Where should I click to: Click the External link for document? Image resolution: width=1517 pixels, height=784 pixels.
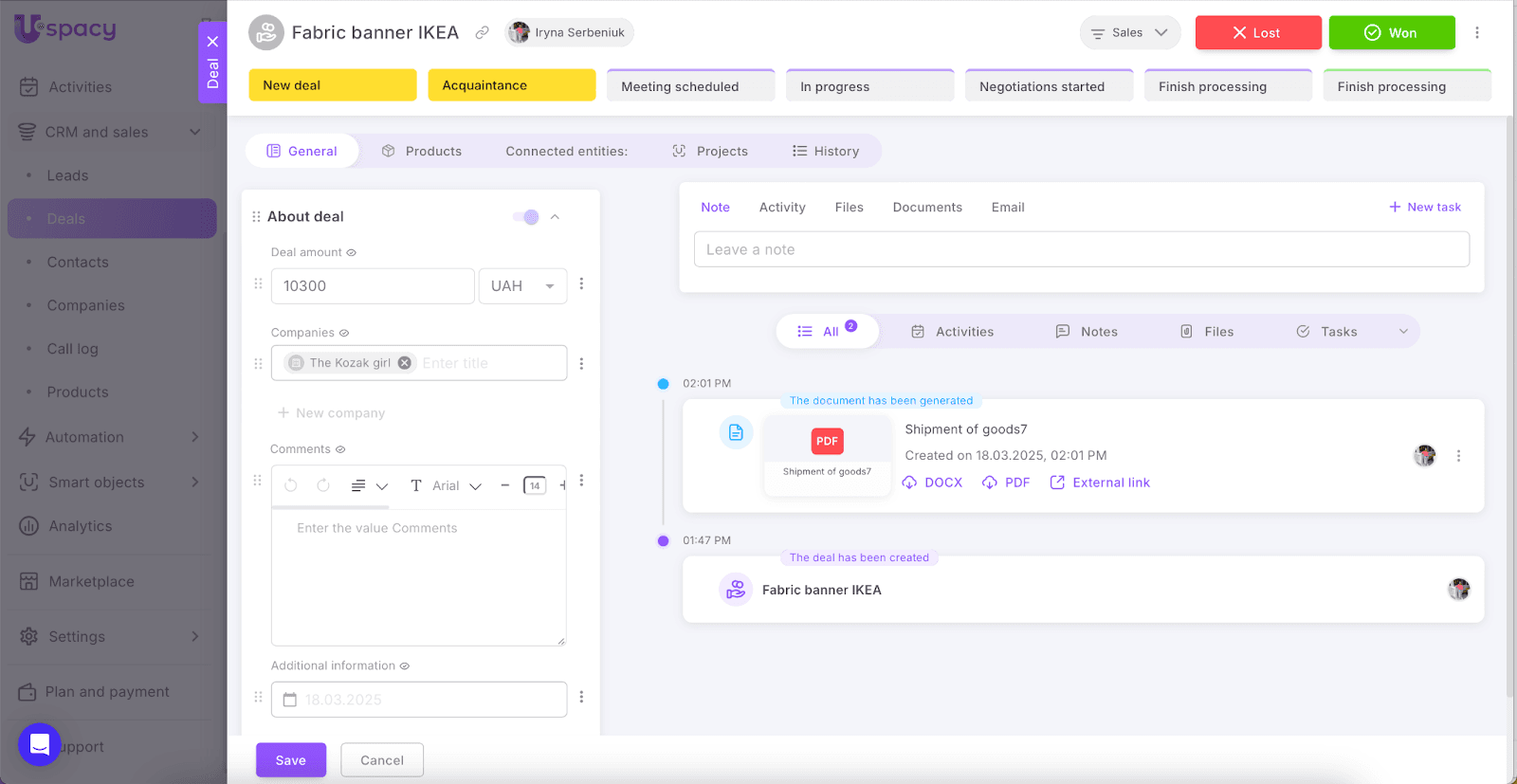coord(1100,483)
